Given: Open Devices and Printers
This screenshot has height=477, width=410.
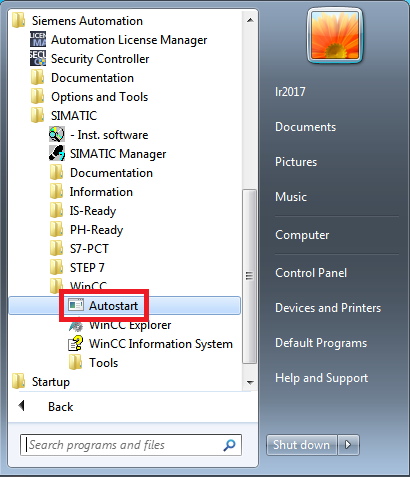Looking at the screenshot, I should (328, 308).
